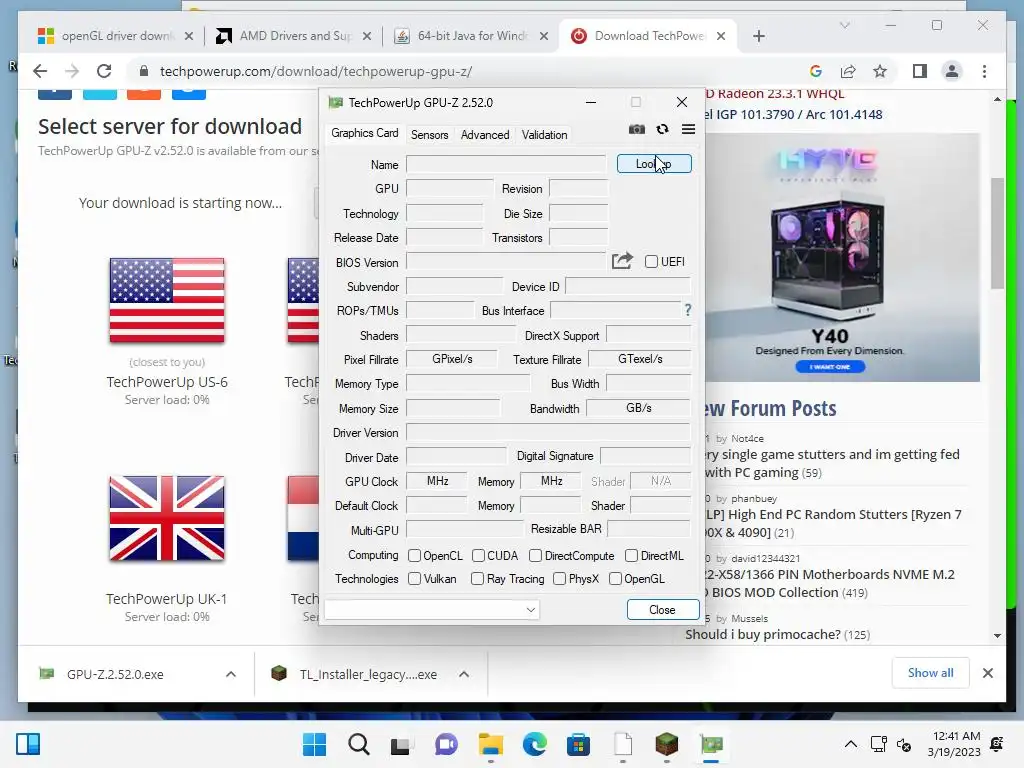Switch to openGL driver download browser tab
Image resolution: width=1024 pixels, height=768 pixels.
click(116, 36)
